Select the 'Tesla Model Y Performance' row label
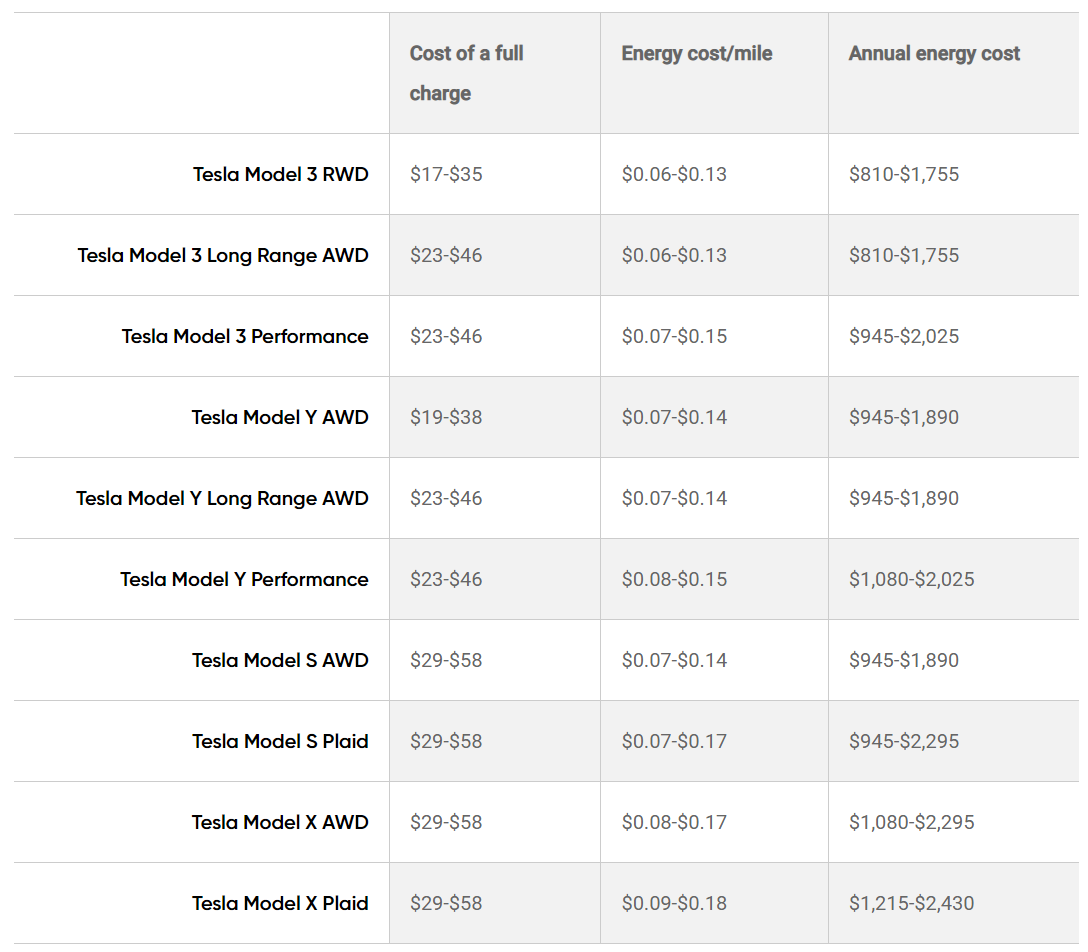1088x952 pixels. (244, 579)
